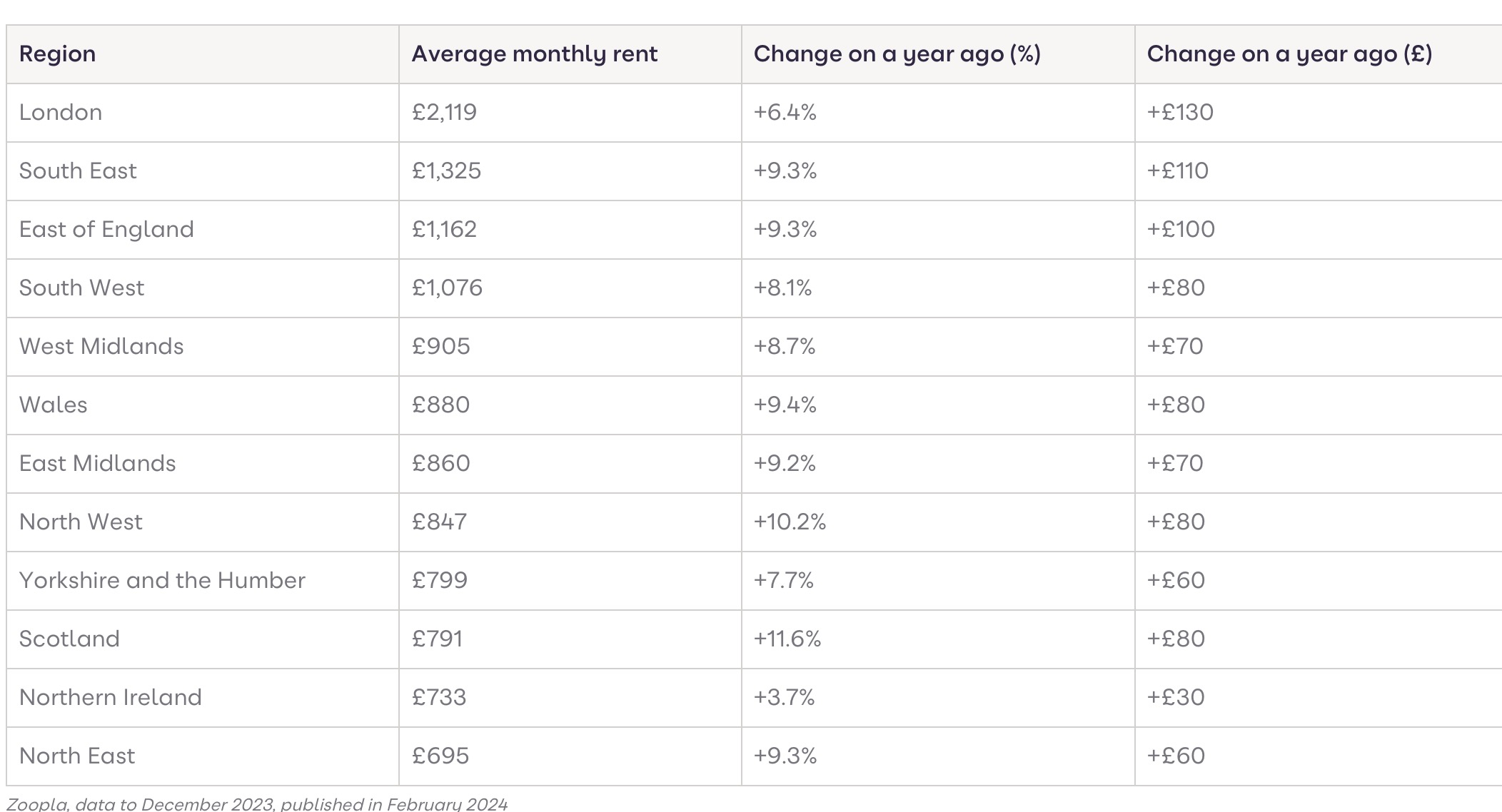Viewport: 1502px width, 812px height.
Task: Click the Change on a year ago (£) header
Action: (x=1289, y=54)
